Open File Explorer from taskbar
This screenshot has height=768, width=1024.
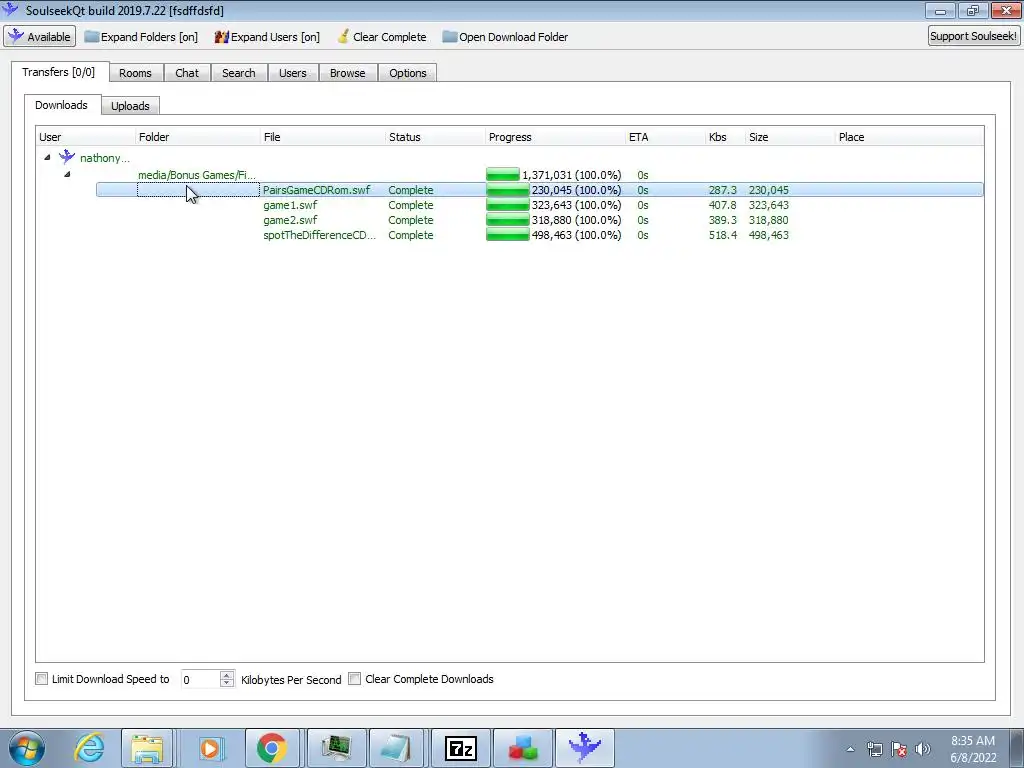[147, 748]
